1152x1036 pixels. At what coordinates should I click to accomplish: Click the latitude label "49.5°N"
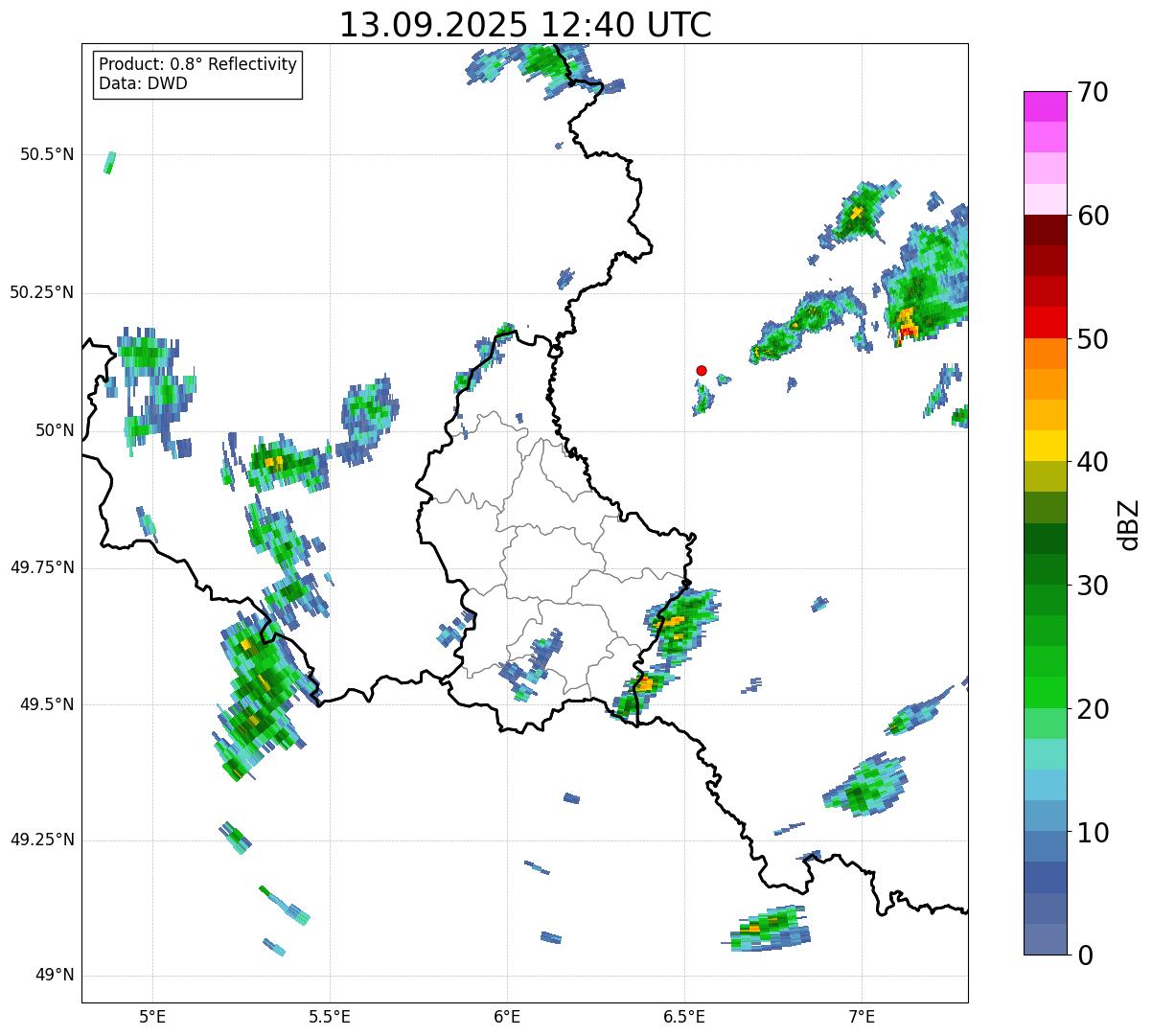(x=47, y=704)
